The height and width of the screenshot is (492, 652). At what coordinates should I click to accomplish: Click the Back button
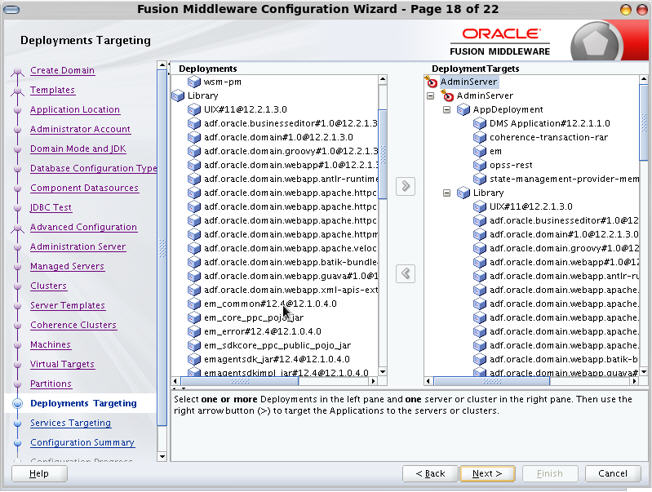coord(430,474)
